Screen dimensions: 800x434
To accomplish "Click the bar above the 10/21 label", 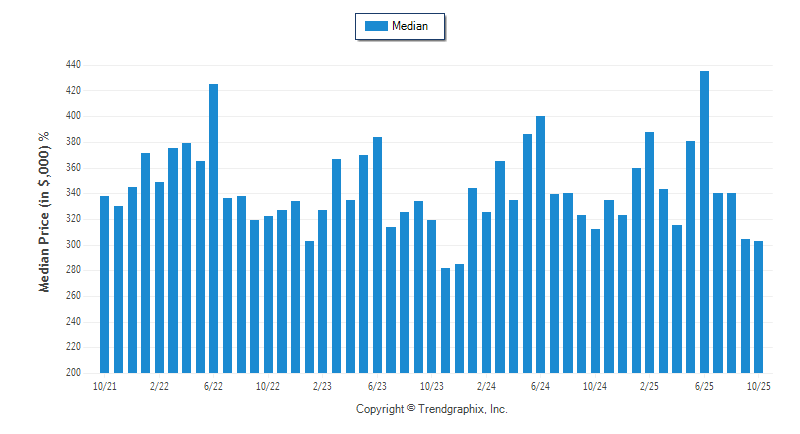I will pyautogui.click(x=104, y=285).
